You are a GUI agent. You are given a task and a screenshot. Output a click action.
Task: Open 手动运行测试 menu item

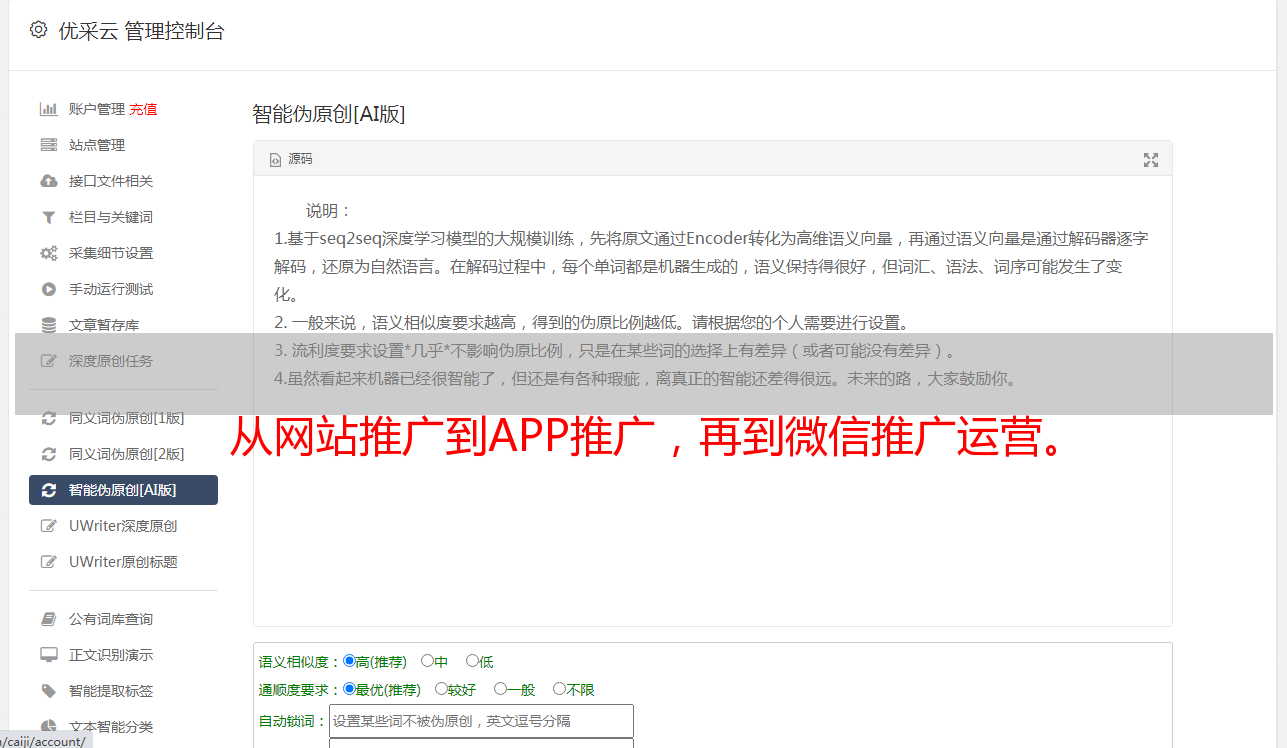click(111, 289)
